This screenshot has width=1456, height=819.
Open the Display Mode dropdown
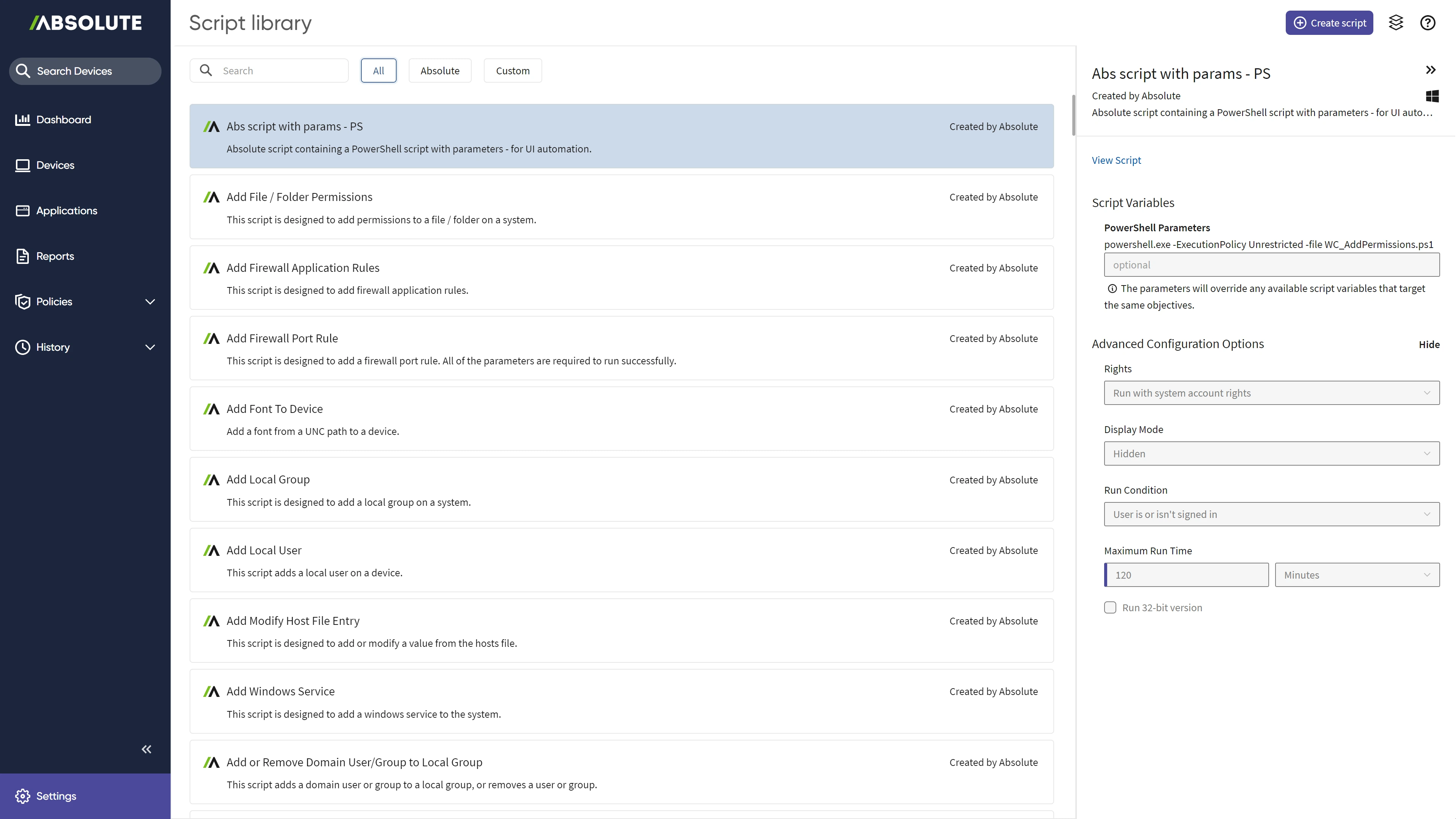coord(1272,453)
